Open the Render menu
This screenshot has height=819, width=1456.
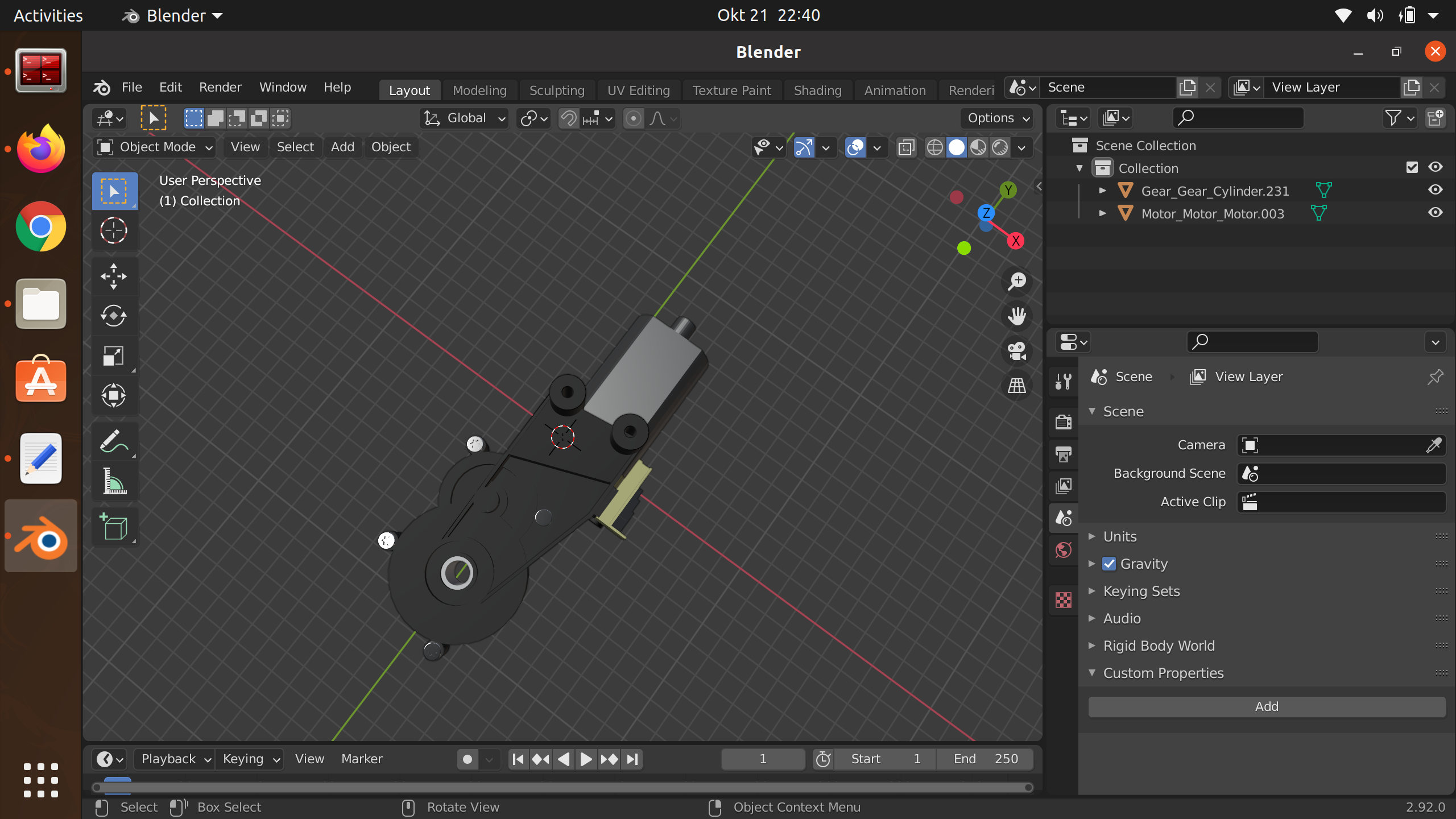(220, 87)
